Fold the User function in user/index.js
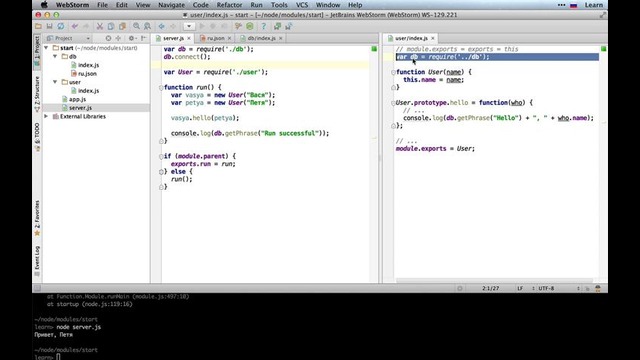Image resolution: width=640 pixels, height=360 pixels. click(393, 72)
